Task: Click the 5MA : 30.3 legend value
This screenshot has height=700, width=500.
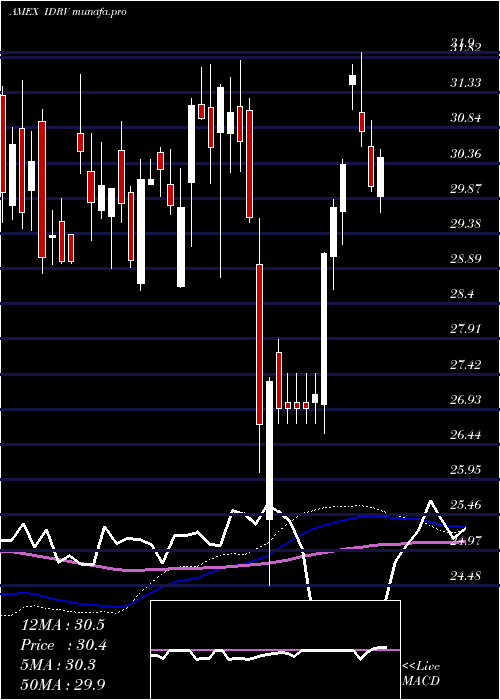Action: coord(58,665)
